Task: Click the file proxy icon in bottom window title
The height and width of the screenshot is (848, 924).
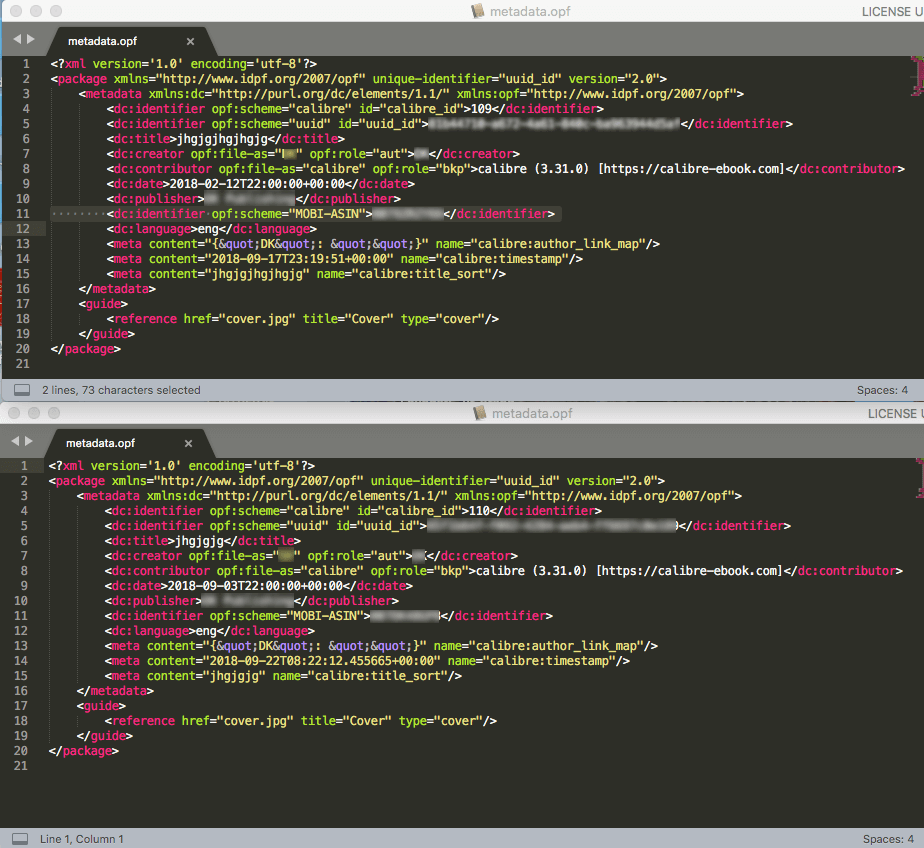Action: tap(480, 413)
